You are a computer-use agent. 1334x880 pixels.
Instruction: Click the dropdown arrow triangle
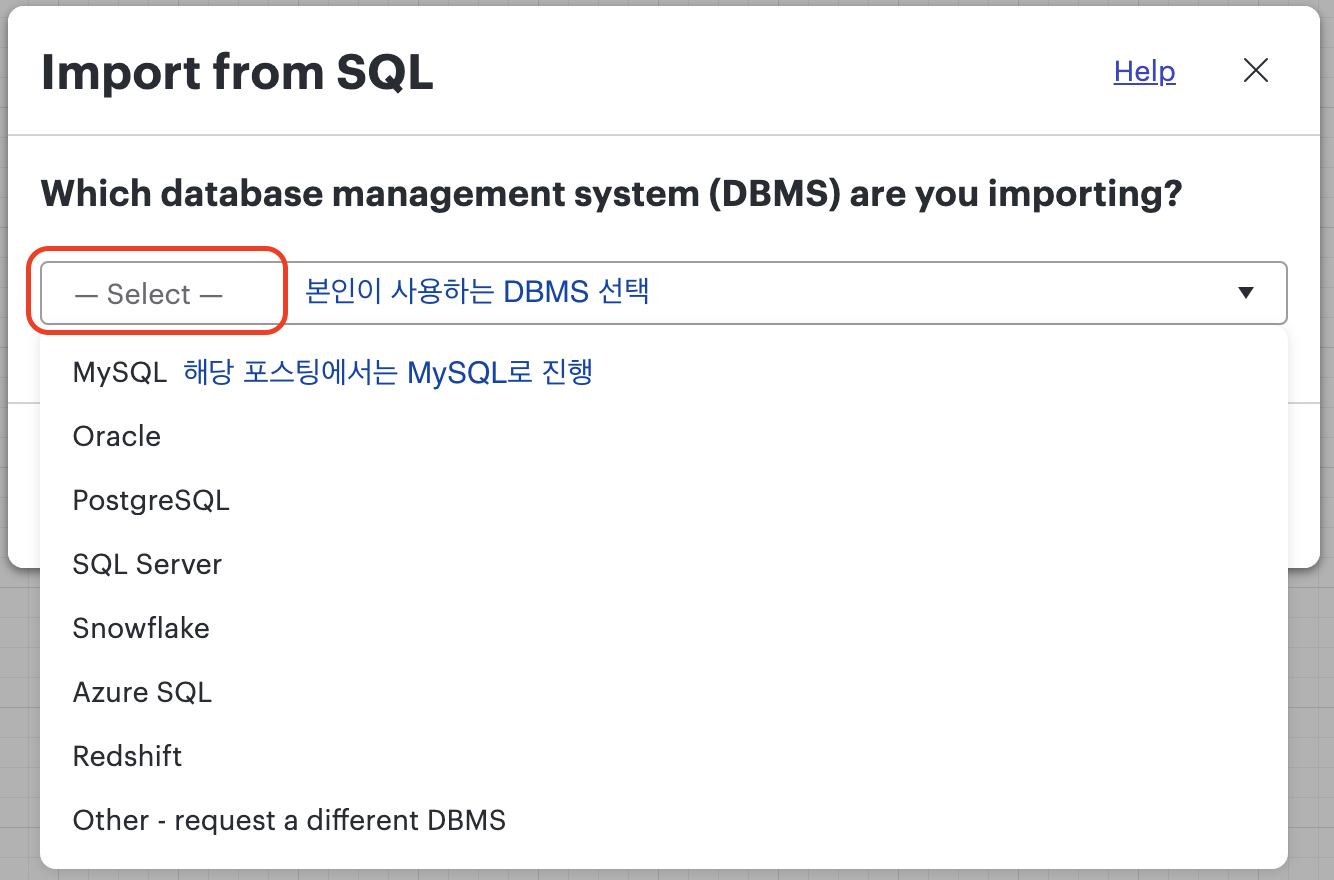[1245, 293]
